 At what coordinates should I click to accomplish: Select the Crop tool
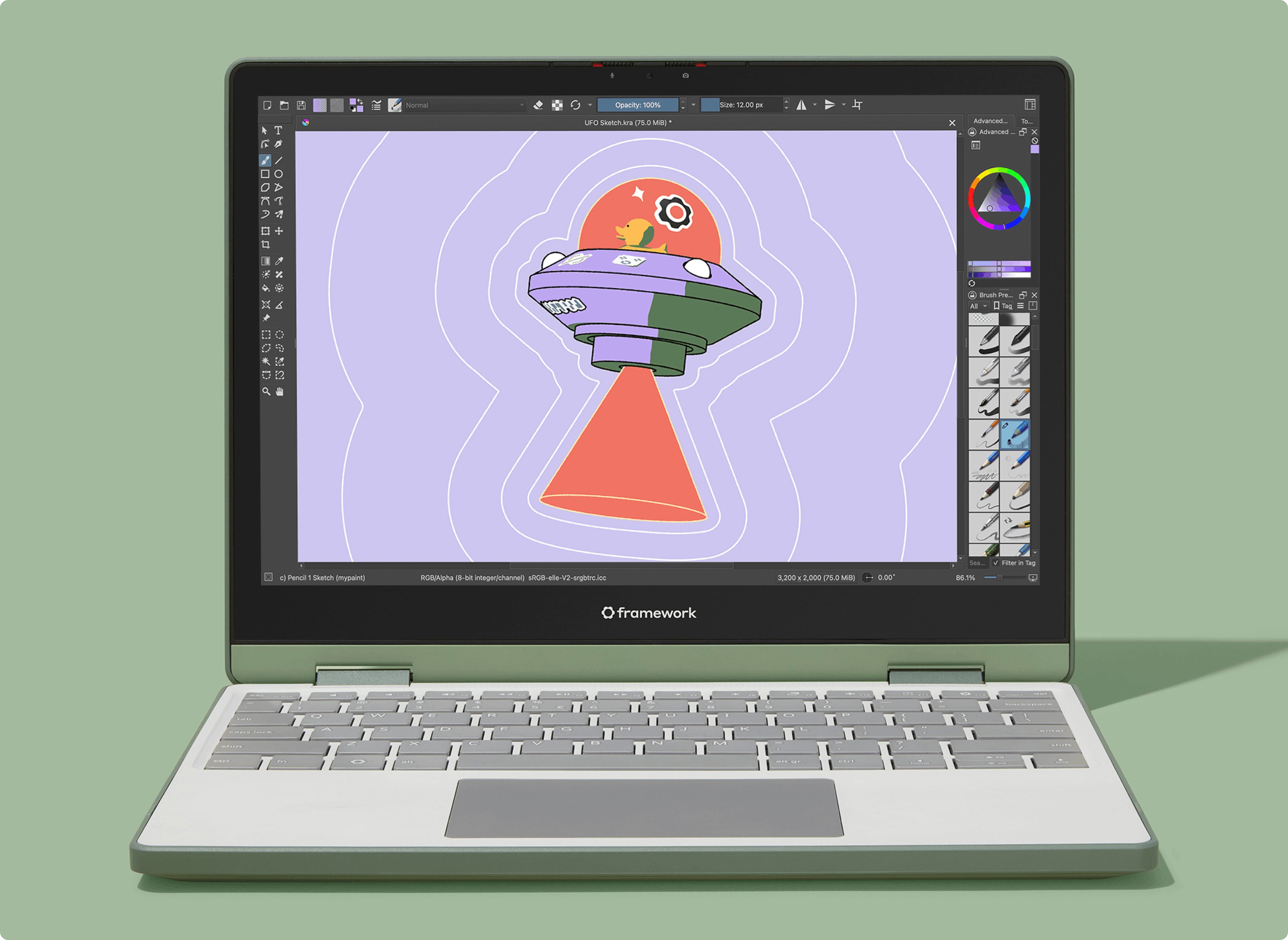[x=266, y=245]
